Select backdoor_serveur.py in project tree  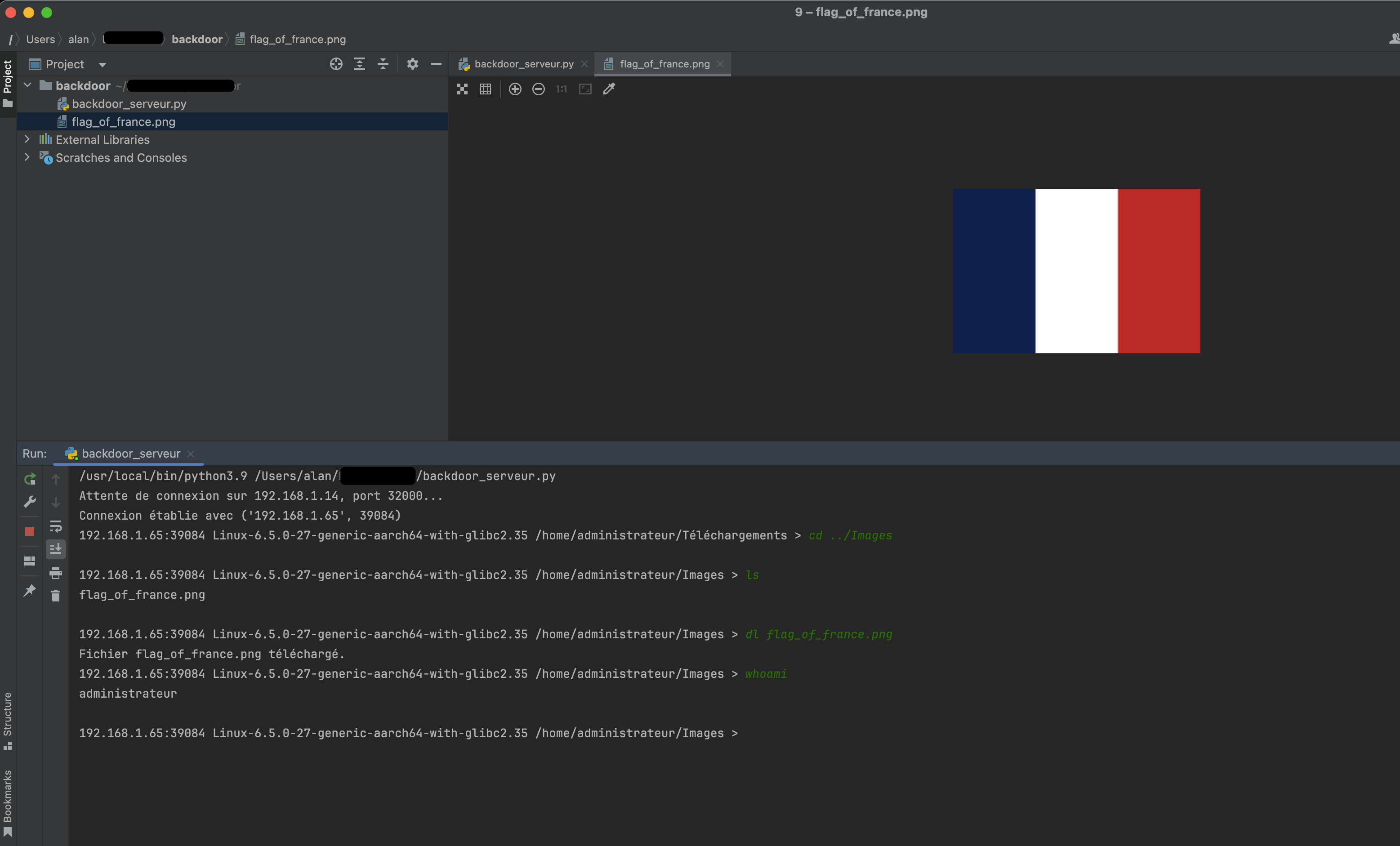tap(129, 104)
